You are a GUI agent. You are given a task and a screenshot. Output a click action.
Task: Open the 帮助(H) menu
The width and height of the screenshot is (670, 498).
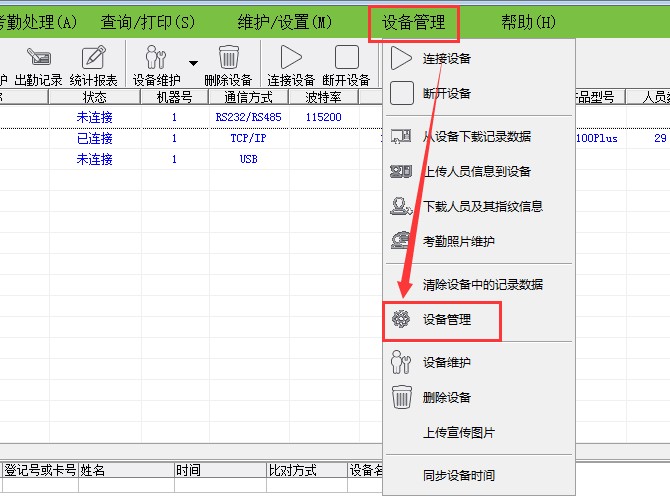tap(528, 22)
